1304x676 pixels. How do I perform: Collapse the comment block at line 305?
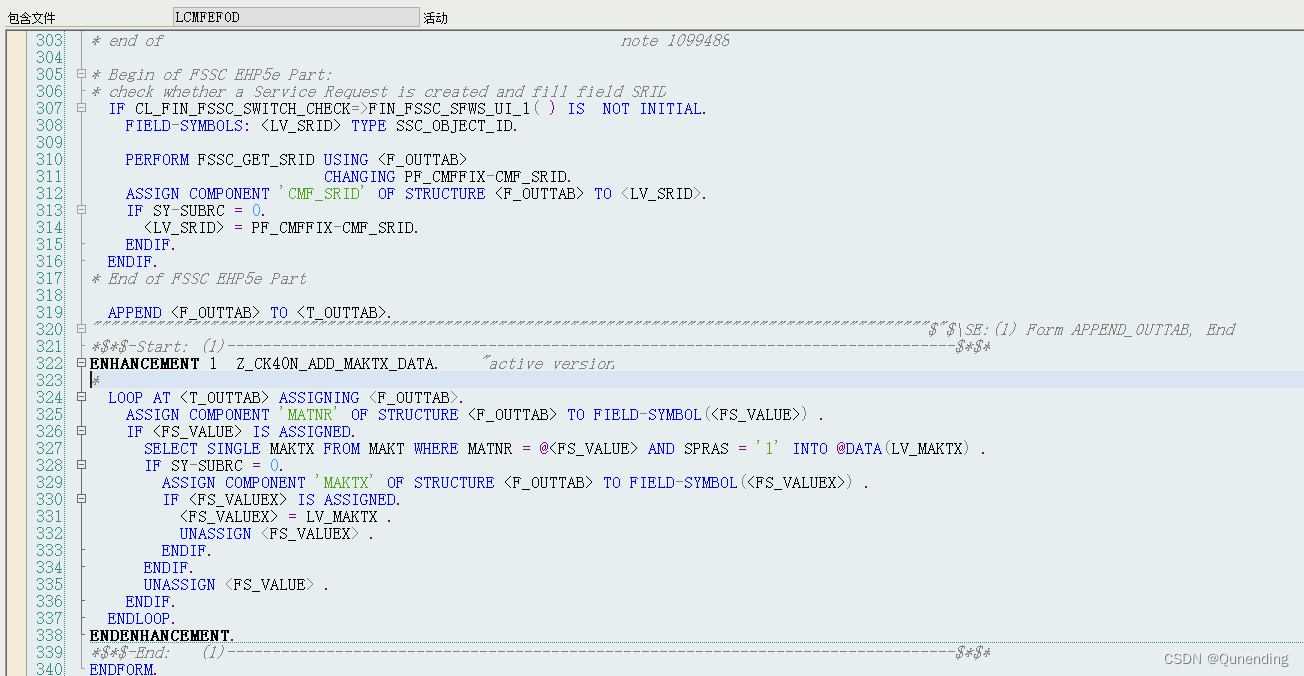pyautogui.click(x=80, y=74)
